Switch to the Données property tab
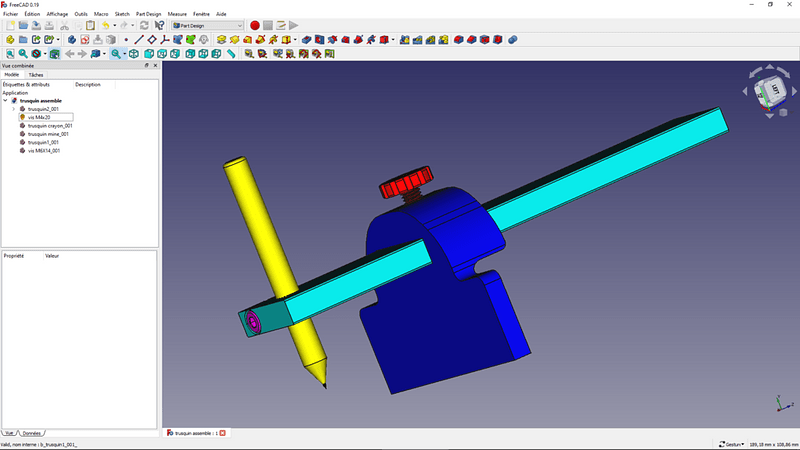Screen dimensions: 800x450 (x=31, y=433)
